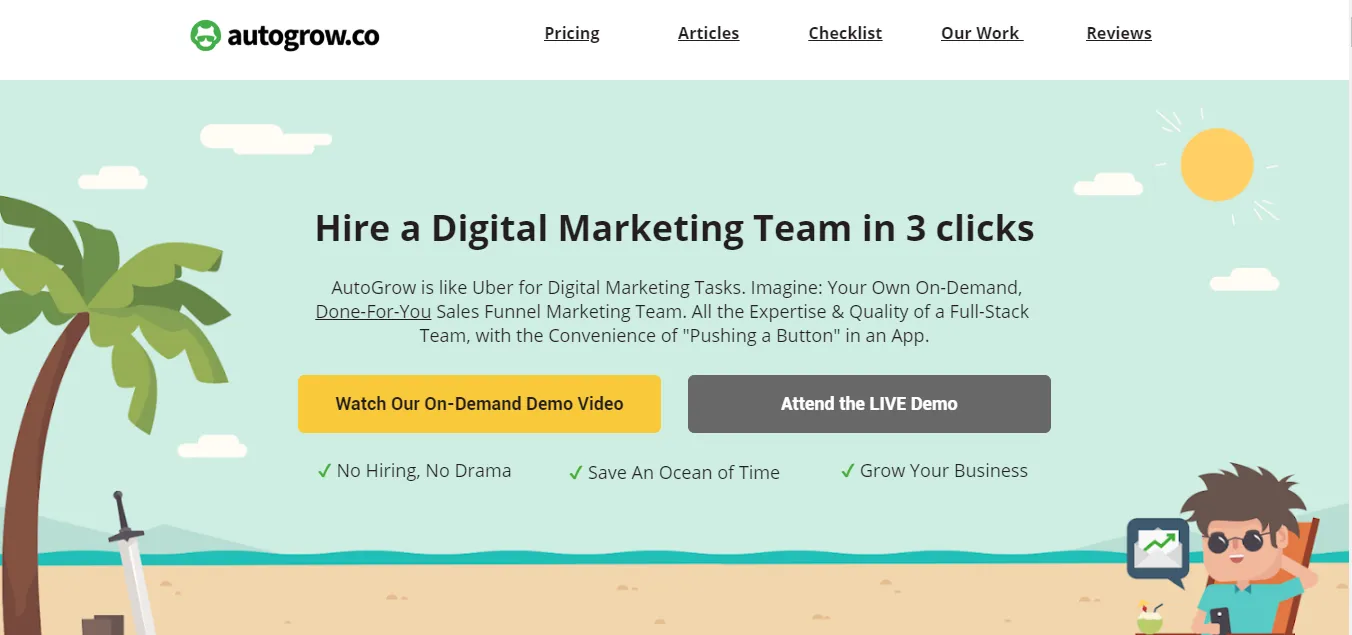The height and width of the screenshot is (635, 1352).
Task: Open the Articles page
Action: [708, 33]
